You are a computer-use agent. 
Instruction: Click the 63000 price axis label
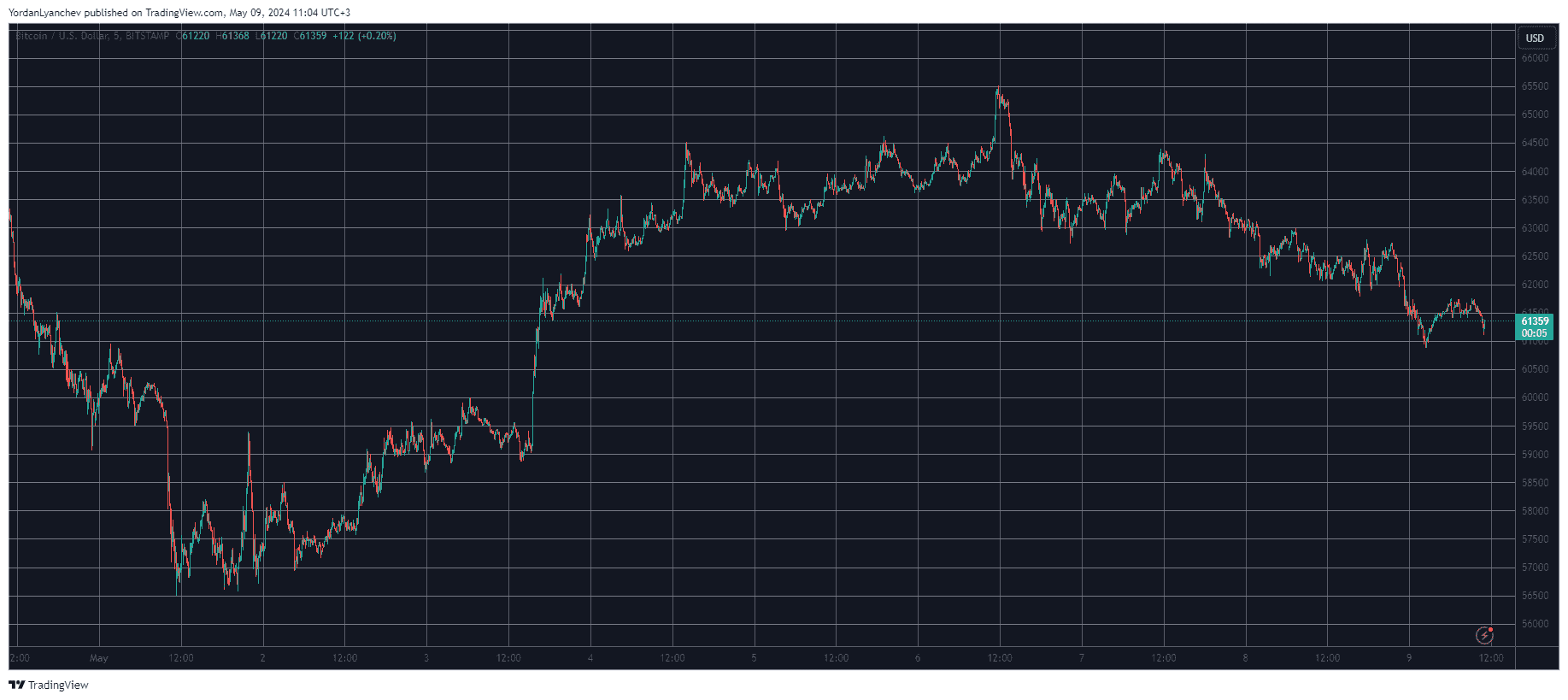[1535, 228]
